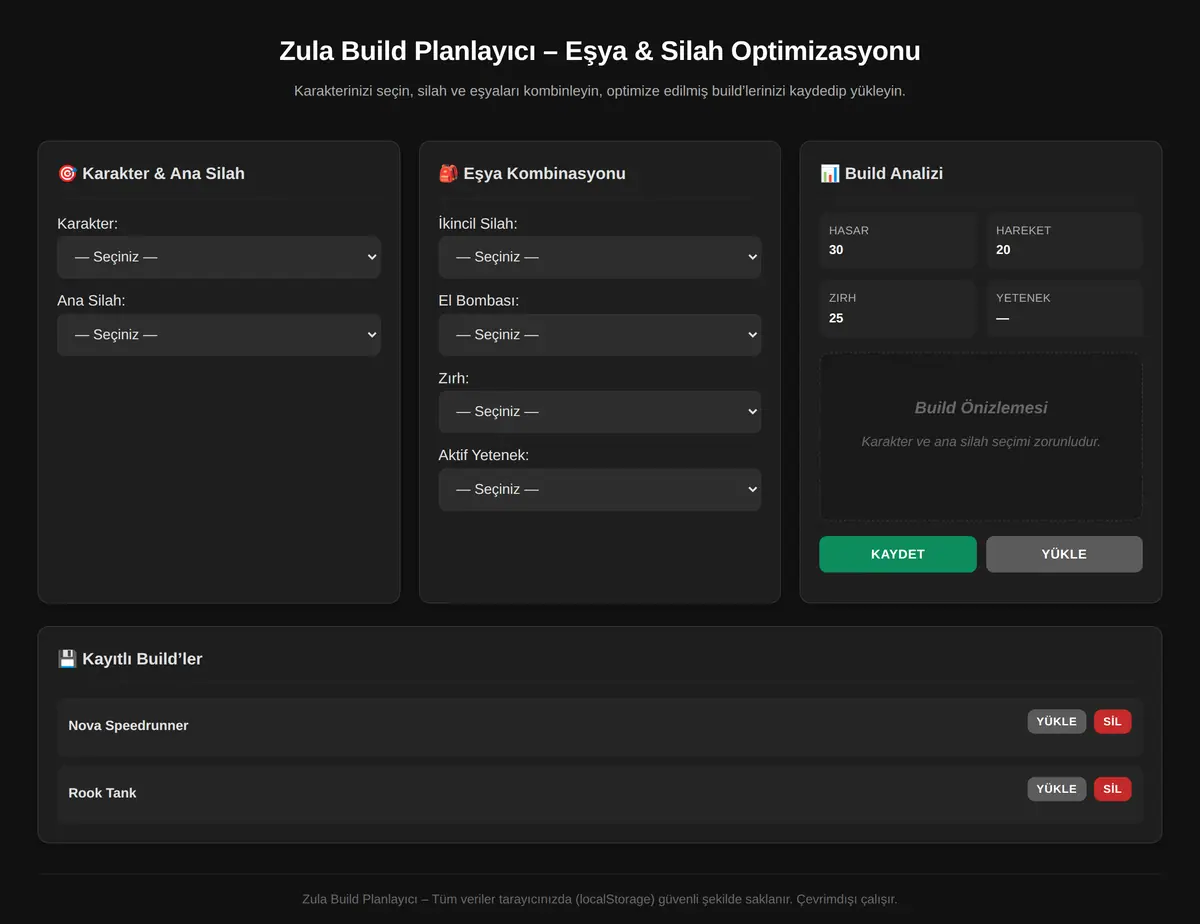Expand the İkincil Silah dropdown

[600, 257]
